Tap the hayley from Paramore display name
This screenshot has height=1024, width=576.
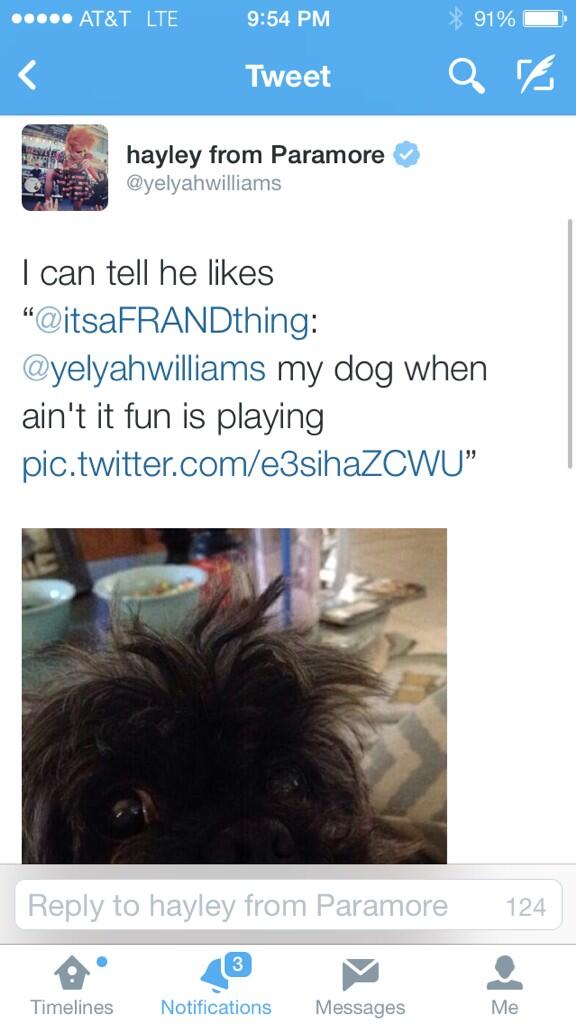(255, 155)
